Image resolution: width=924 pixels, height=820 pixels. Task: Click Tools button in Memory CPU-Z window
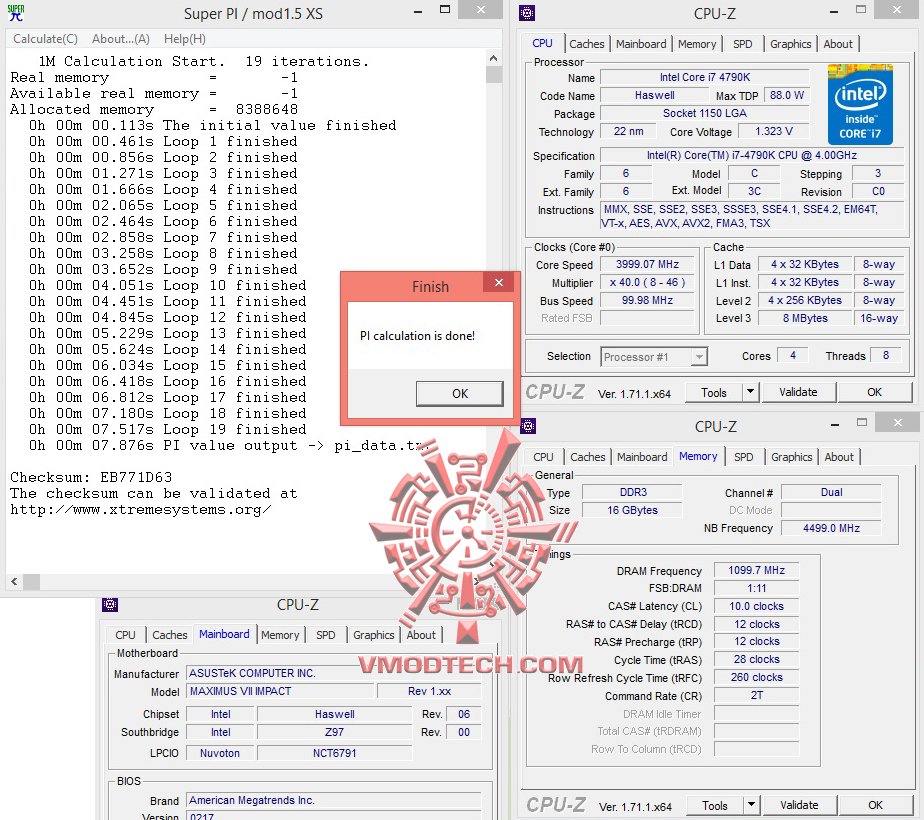(x=715, y=806)
